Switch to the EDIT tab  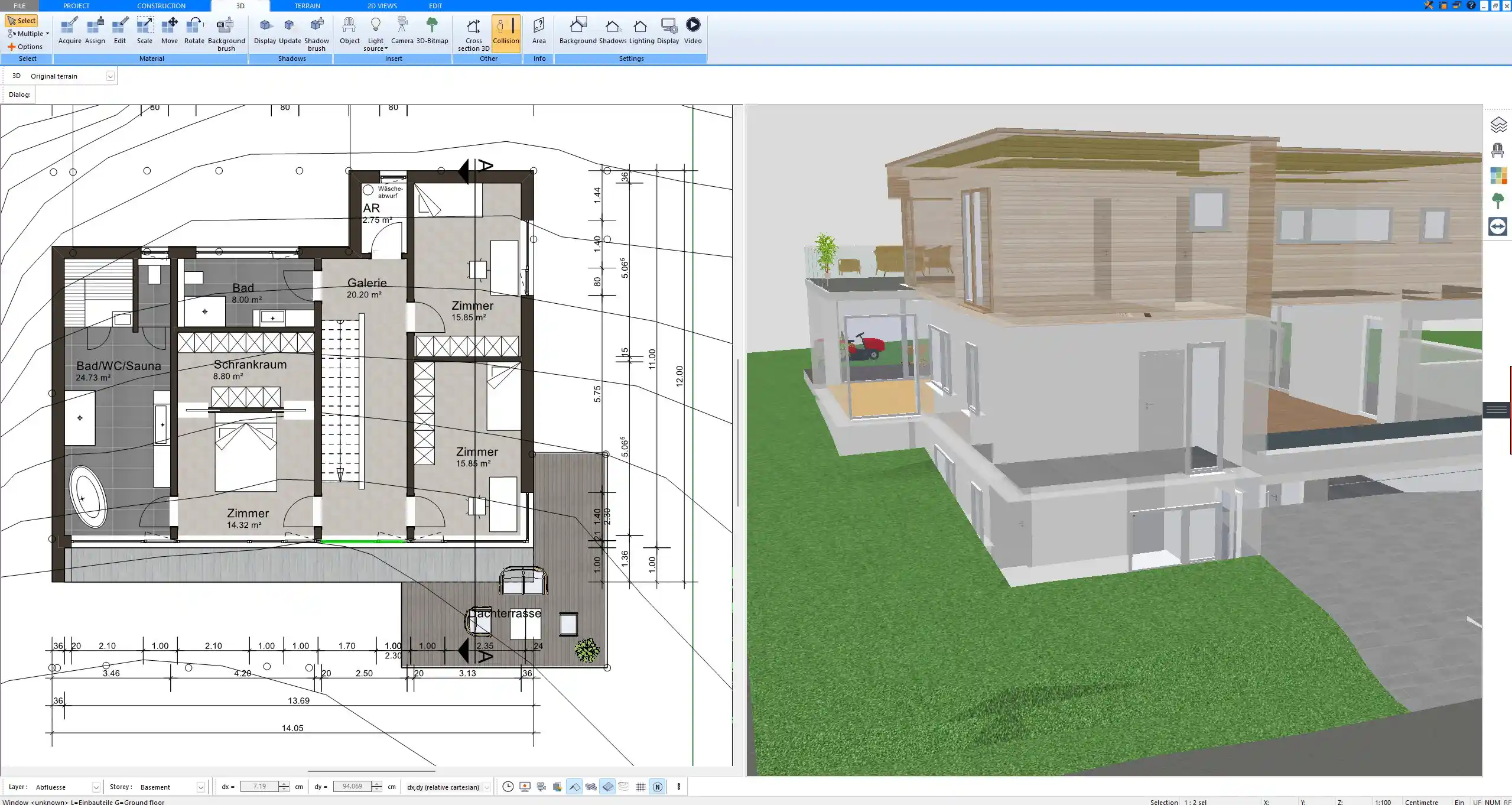click(435, 5)
